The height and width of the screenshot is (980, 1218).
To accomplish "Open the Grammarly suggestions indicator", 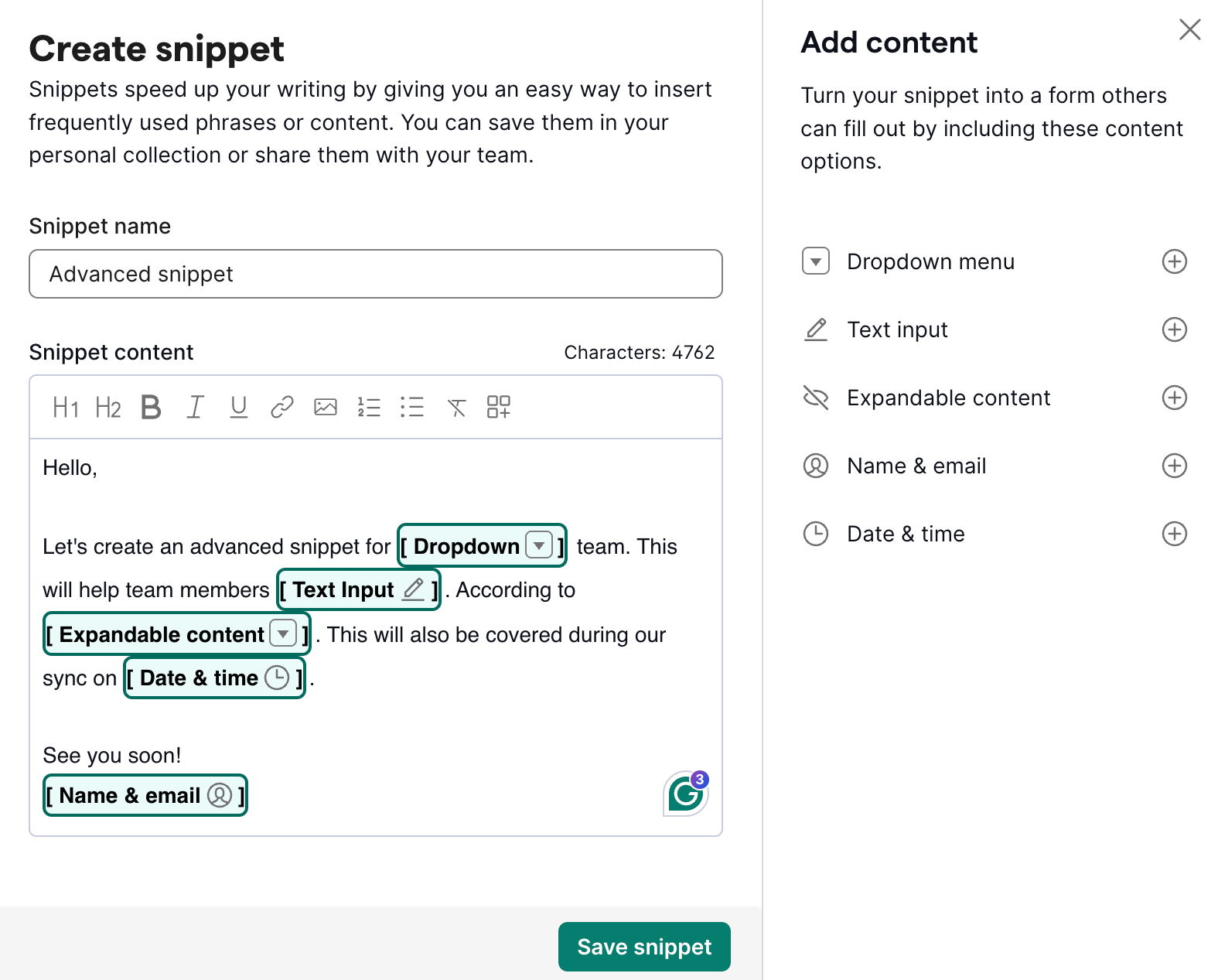I will [684, 792].
